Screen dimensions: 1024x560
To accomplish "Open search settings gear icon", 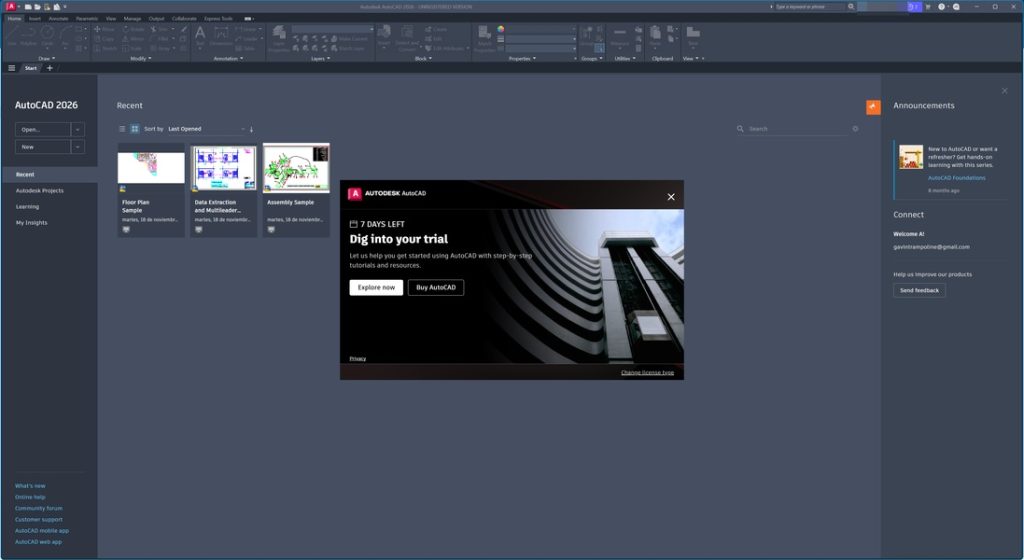I will (x=856, y=129).
